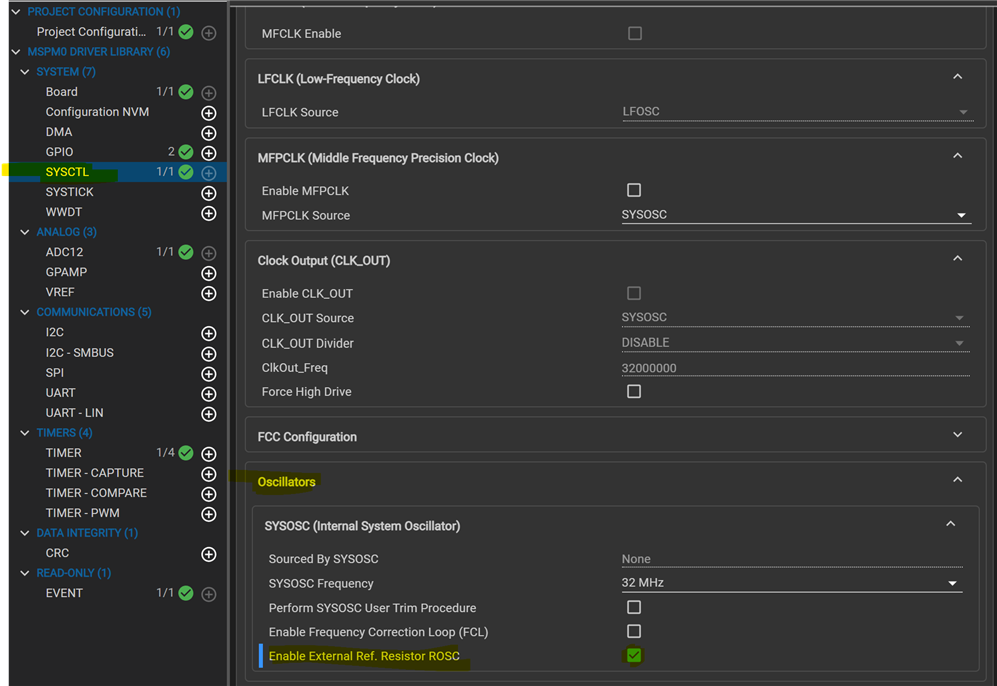Collapse the MSPM0 DRIVER LIBRARY (6) group

point(16,51)
